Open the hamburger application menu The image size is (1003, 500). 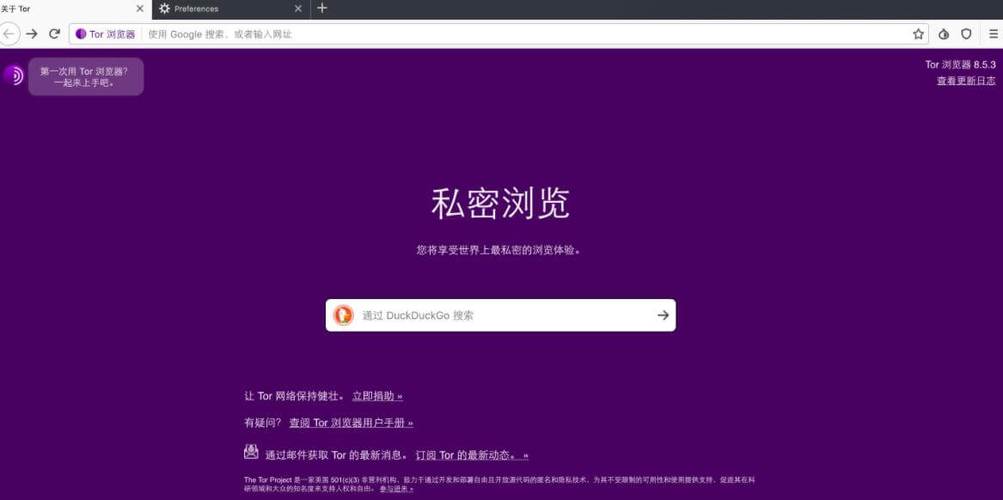tap(993, 34)
